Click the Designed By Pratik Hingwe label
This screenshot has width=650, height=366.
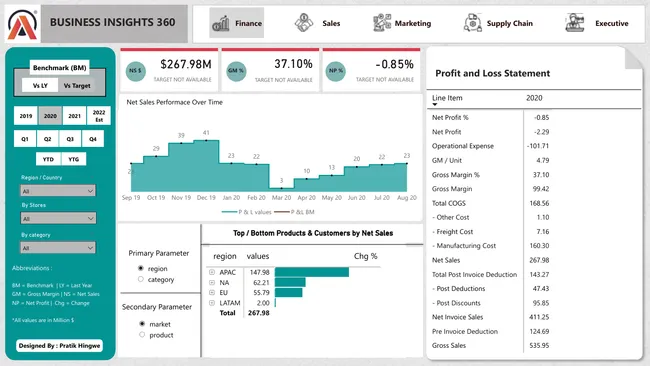[59, 345]
